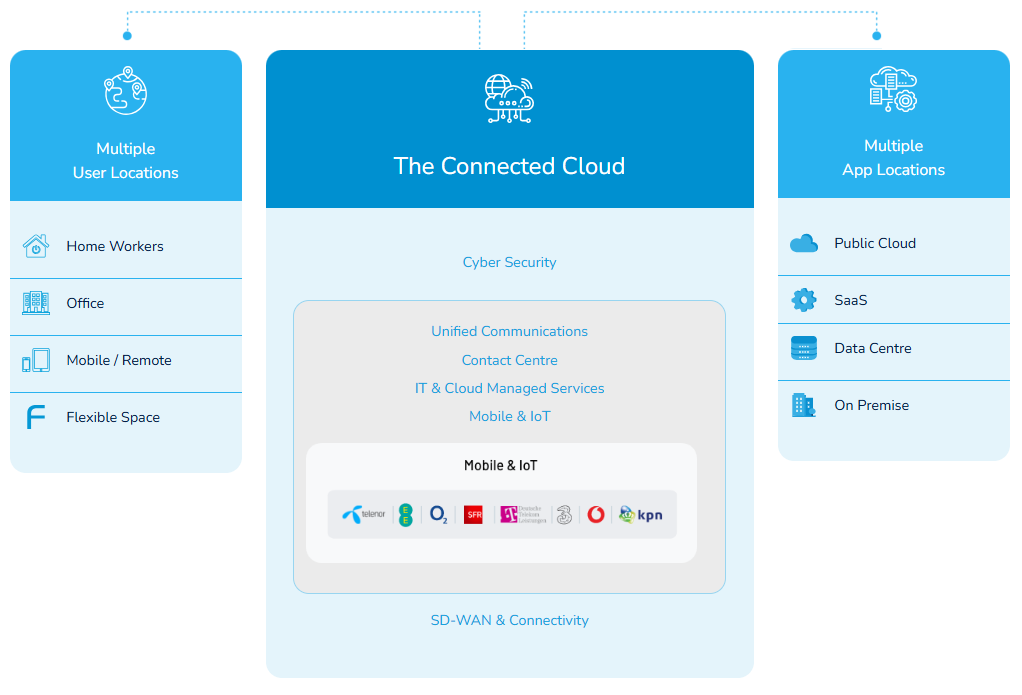Click the Public Cloud icon

coord(804,243)
